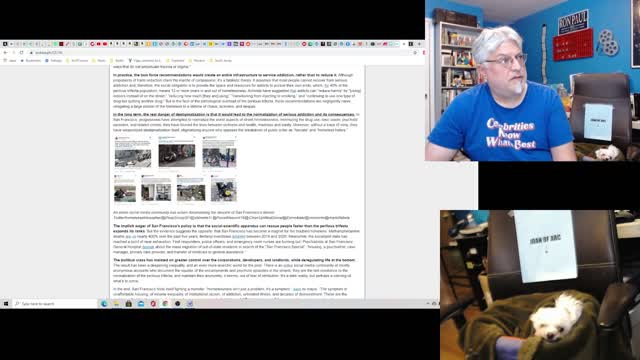Open a new browser tab with plus button

coord(419,44)
